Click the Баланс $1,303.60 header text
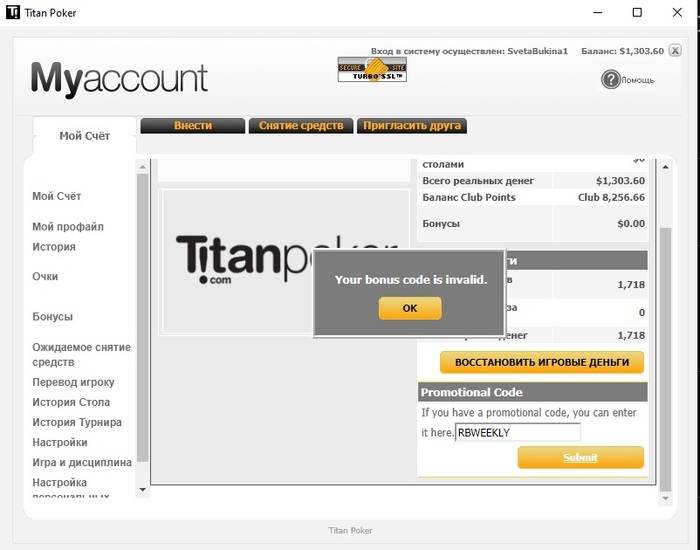This screenshot has width=700, height=550. (x=622, y=51)
